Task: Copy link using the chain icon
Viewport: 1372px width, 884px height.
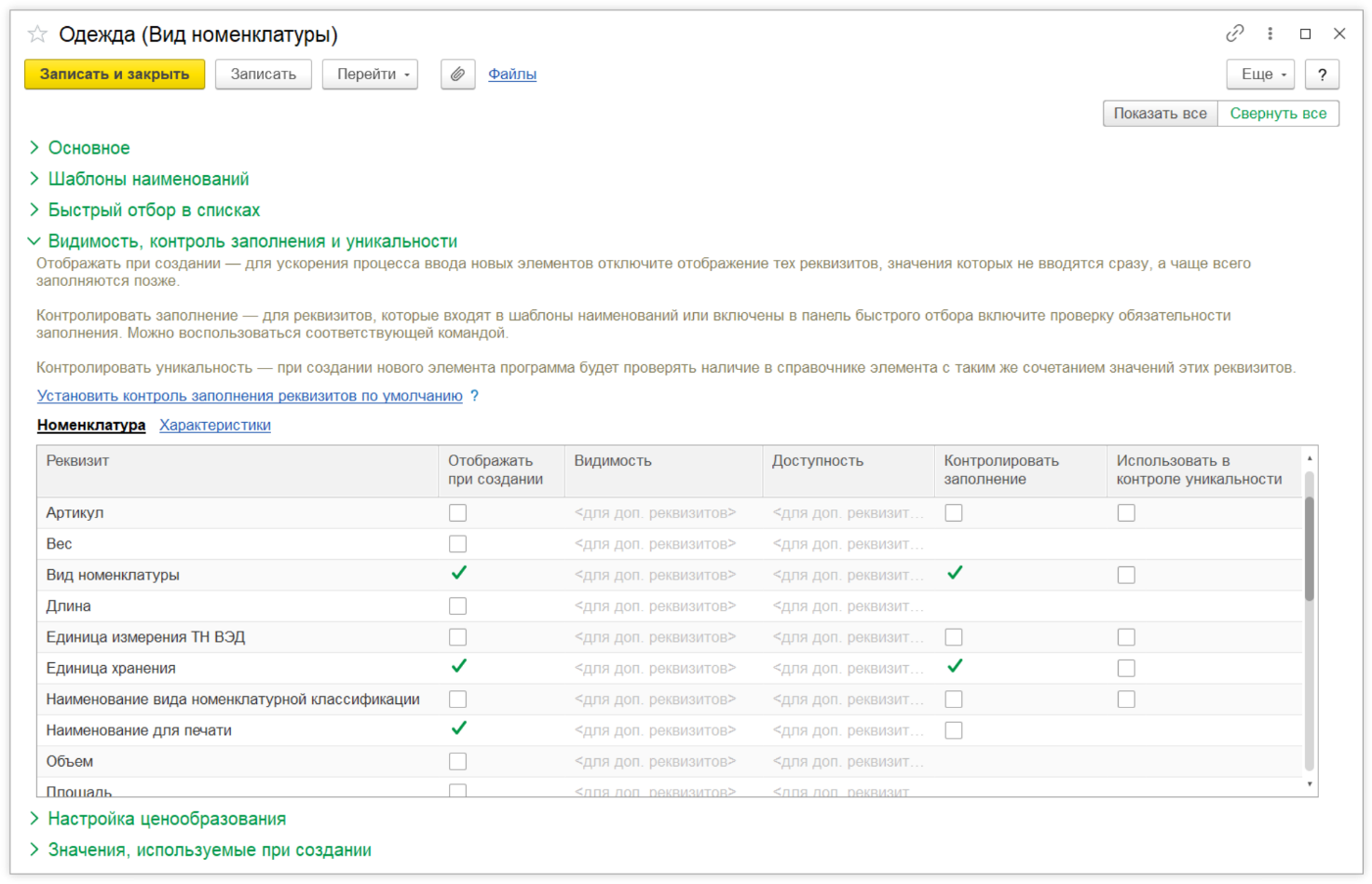Action: [1234, 34]
